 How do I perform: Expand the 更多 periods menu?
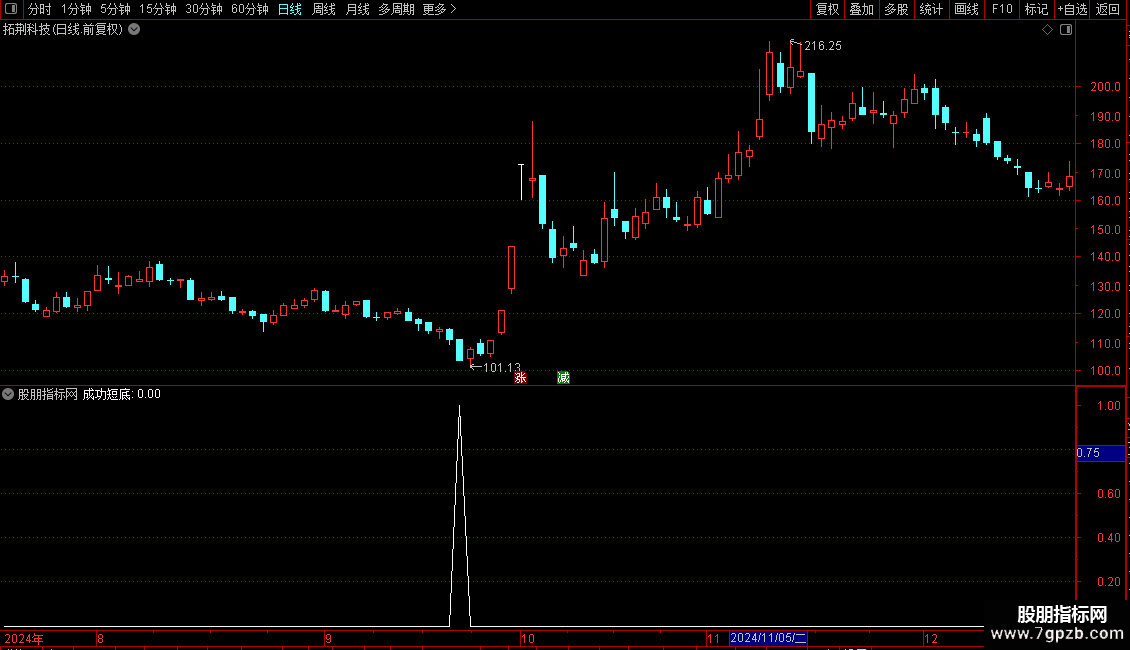coord(439,9)
